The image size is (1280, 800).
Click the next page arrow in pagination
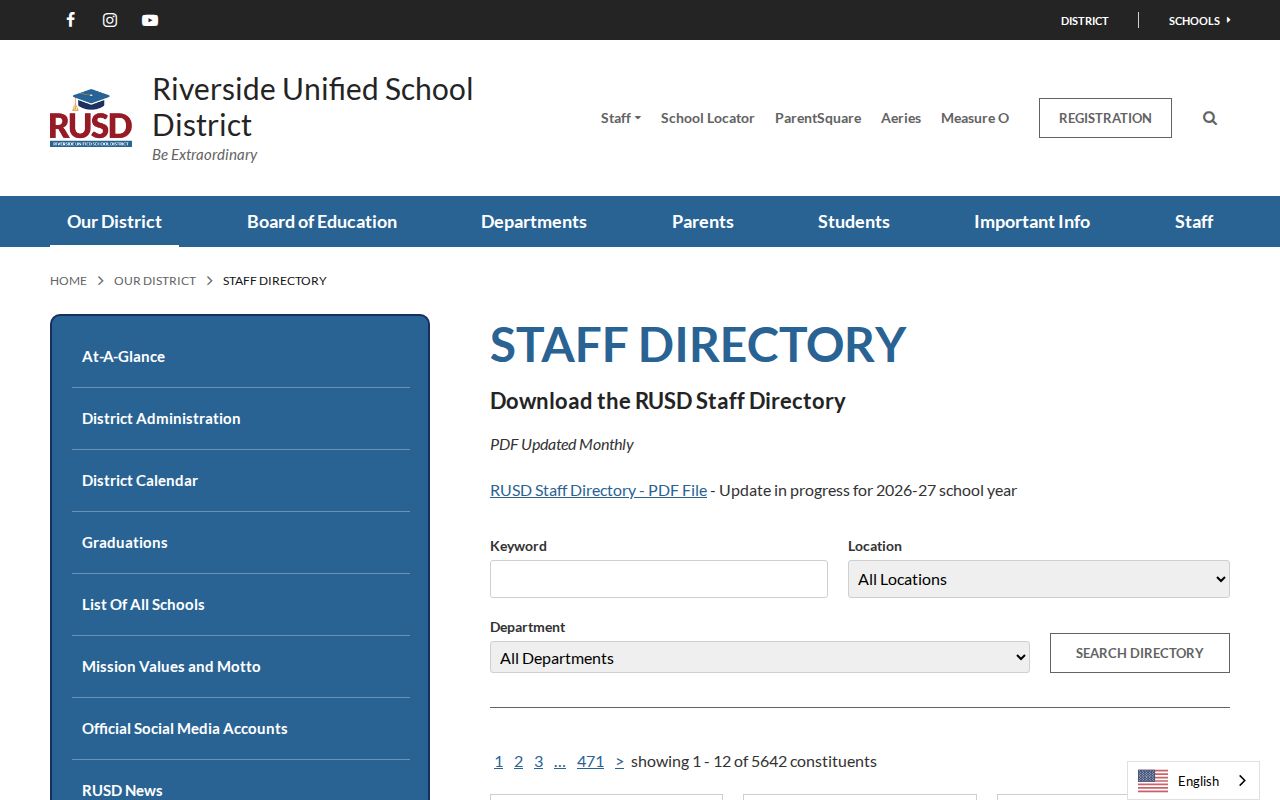click(619, 761)
